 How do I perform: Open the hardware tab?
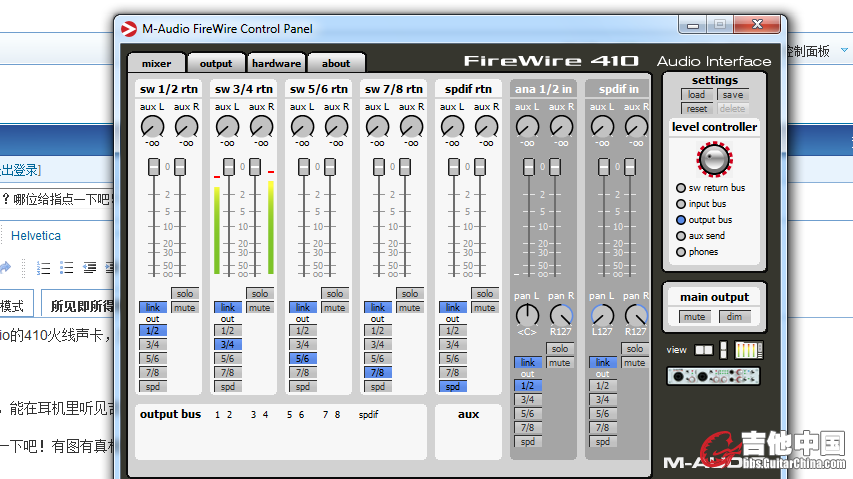coord(276,63)
